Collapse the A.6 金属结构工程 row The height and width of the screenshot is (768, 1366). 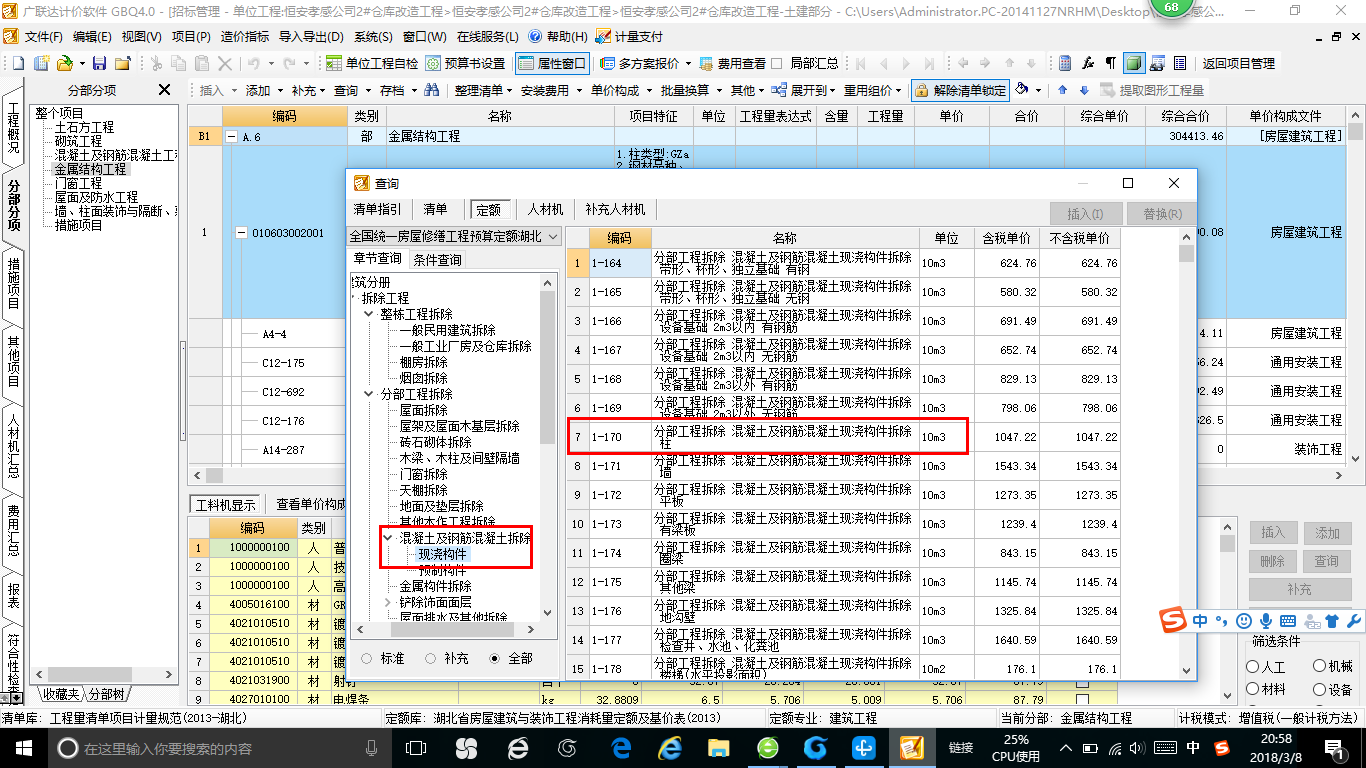(x=232, y=137)
